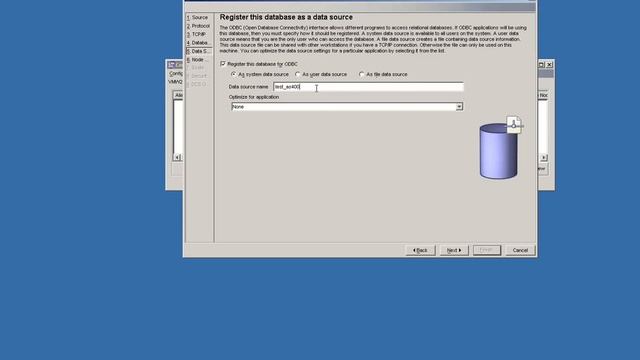Open the 1. Source wizard step
This screenshot has height=360, width=640.
click(x=198, y=18)
